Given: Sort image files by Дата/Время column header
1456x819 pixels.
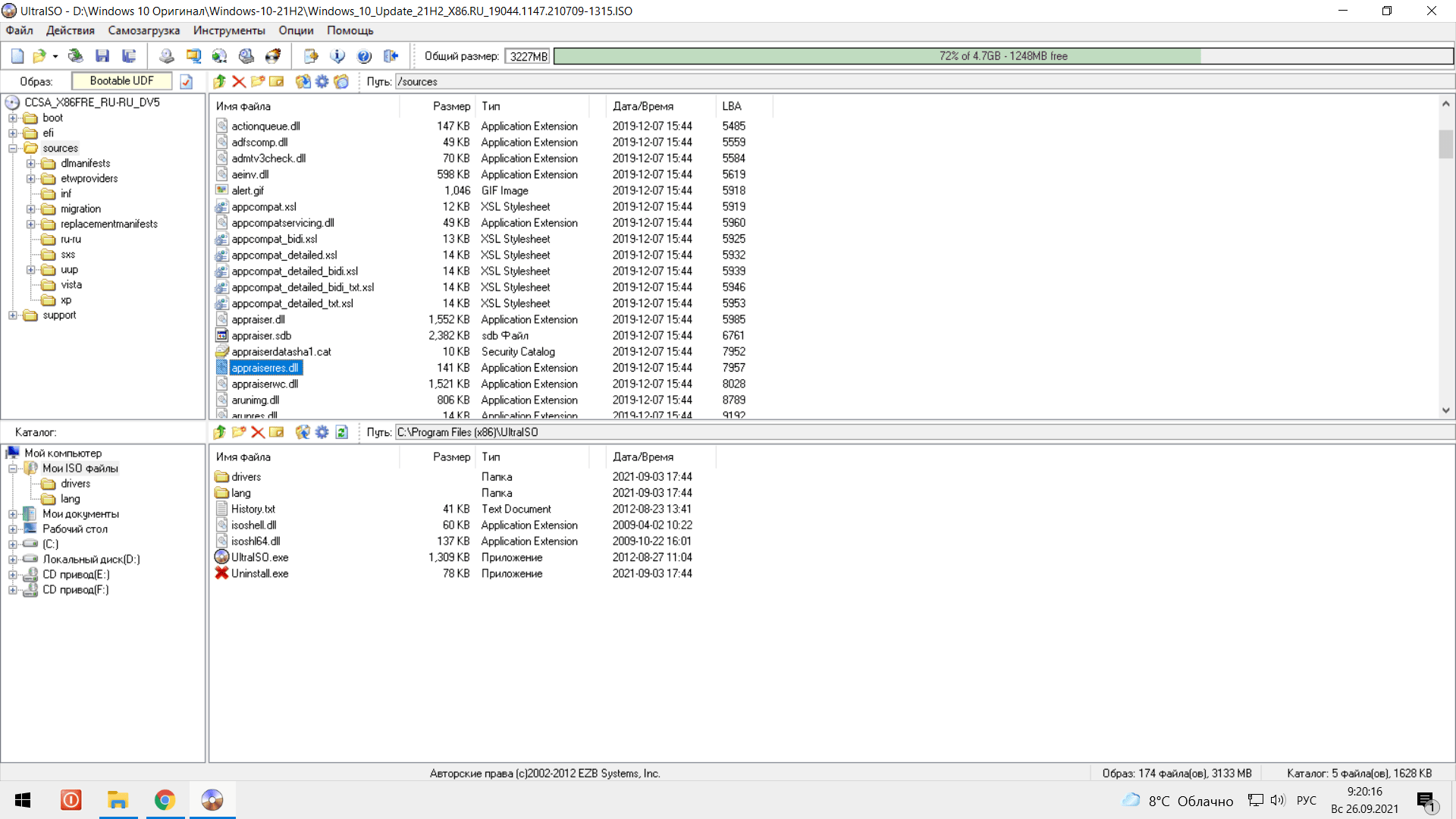Looking at the screenshot, I should (x=661, y=106).
